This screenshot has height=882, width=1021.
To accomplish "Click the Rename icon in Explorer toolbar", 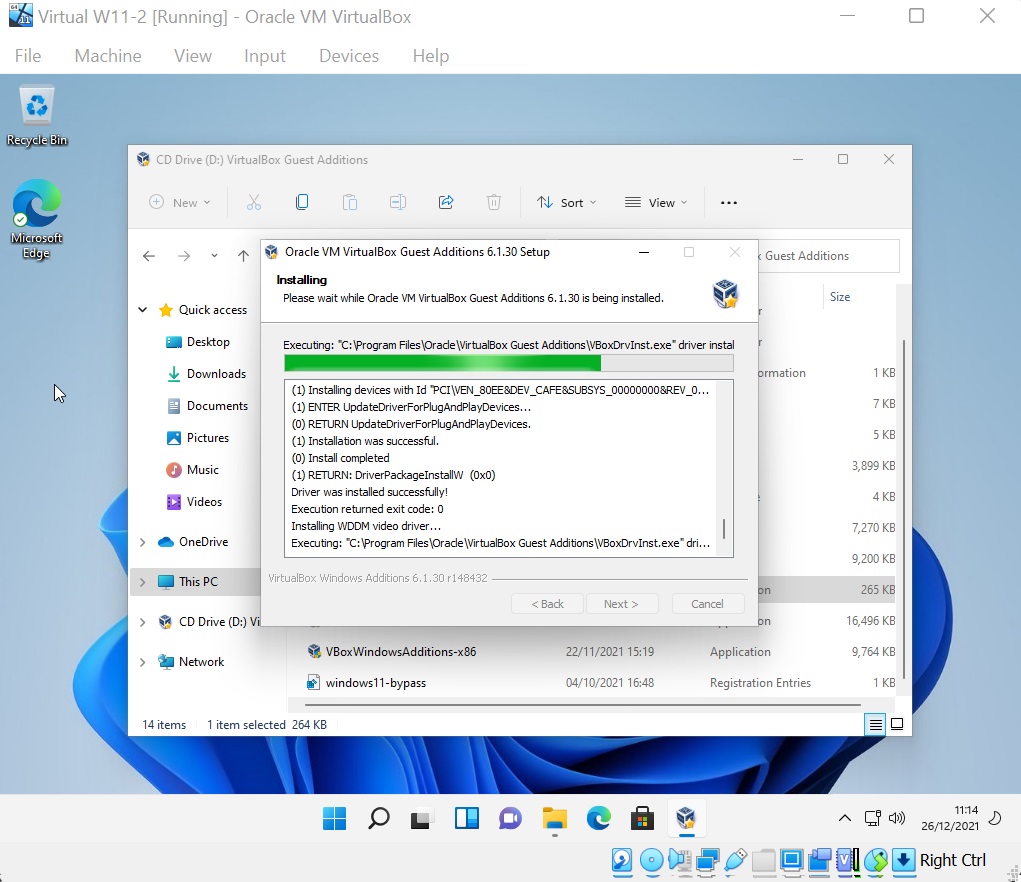I will pyautogui.click(x=398, y=202).
